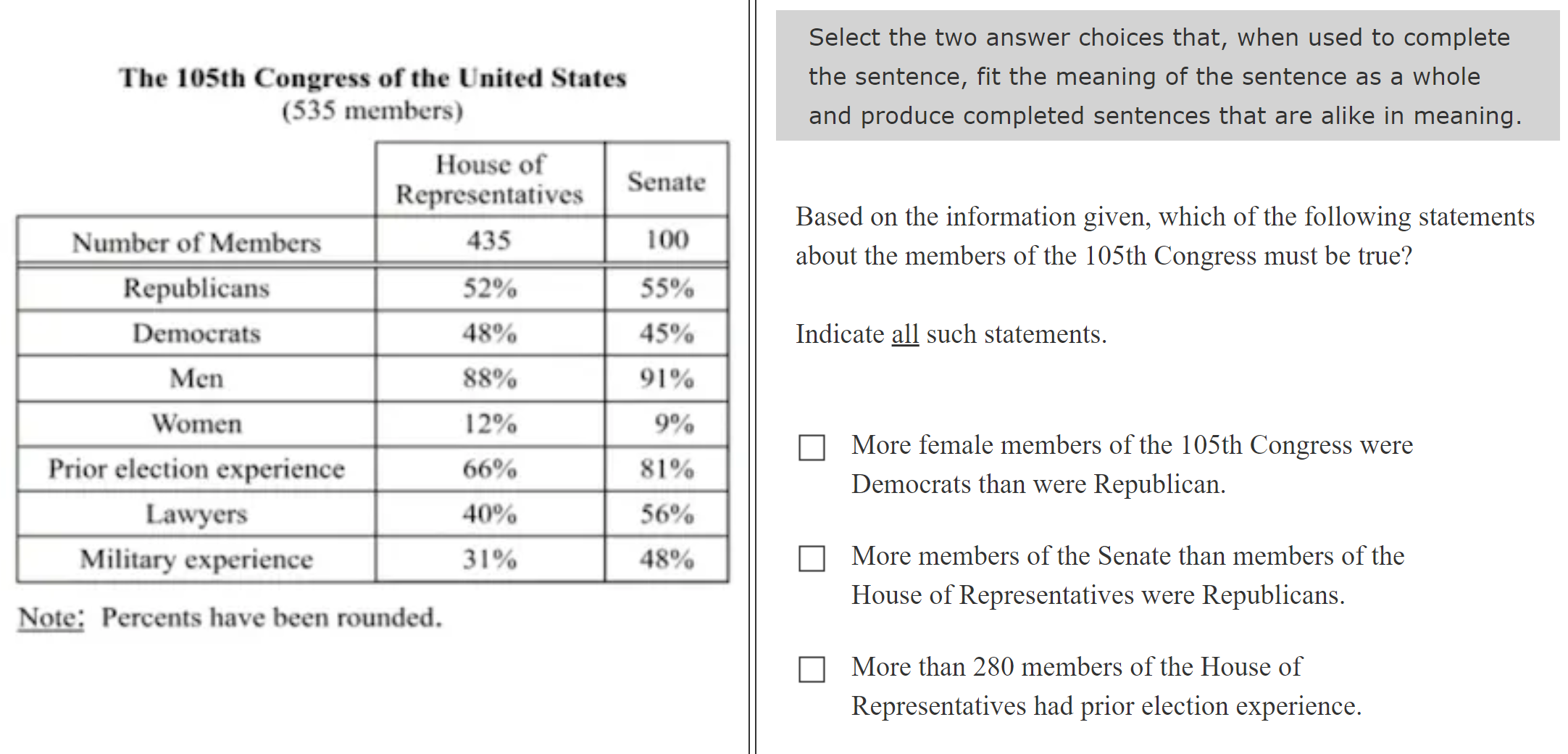
Task: Click the Senate Lawyers 56% cell
Action: pos(667,514)
